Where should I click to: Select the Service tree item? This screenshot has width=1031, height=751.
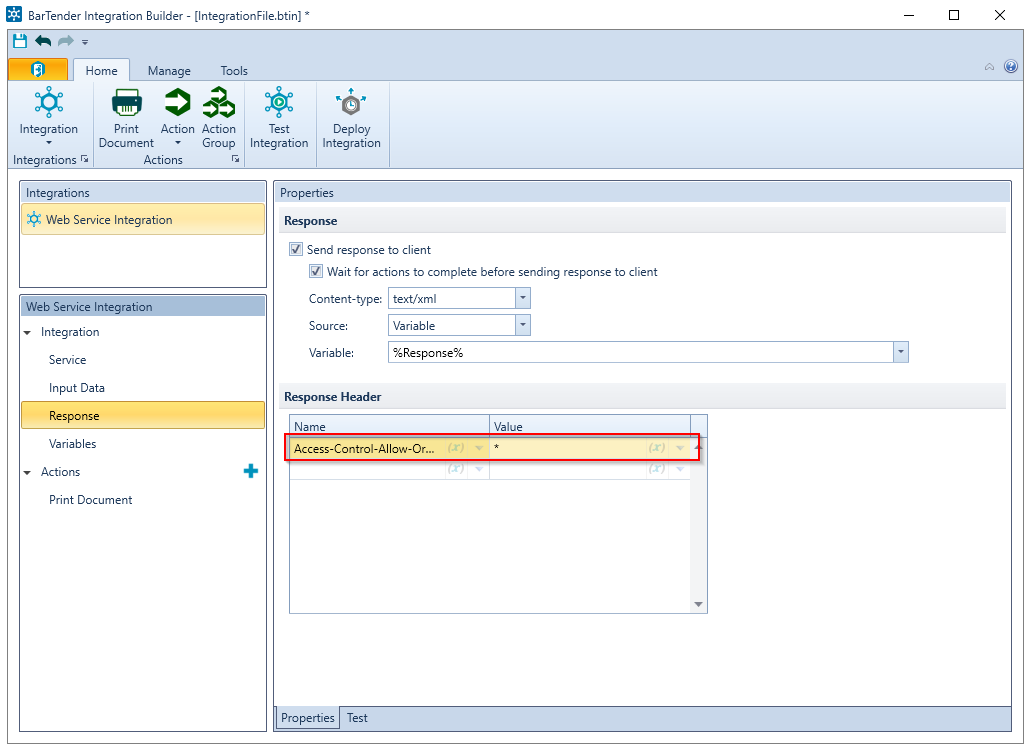click(x=67, y=360)
